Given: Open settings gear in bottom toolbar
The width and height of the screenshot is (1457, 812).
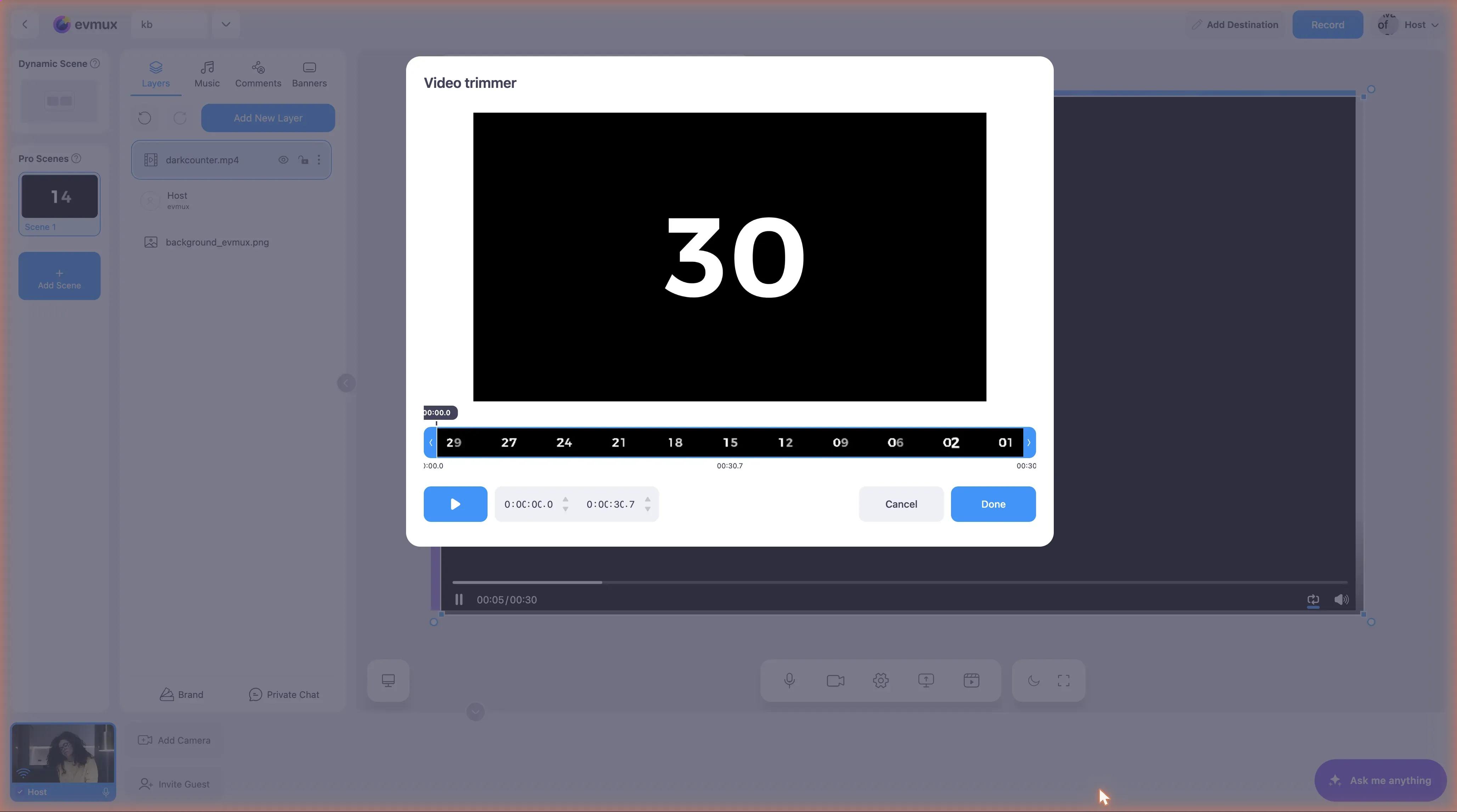Looking at the screenshot, I should click(881, 680).
